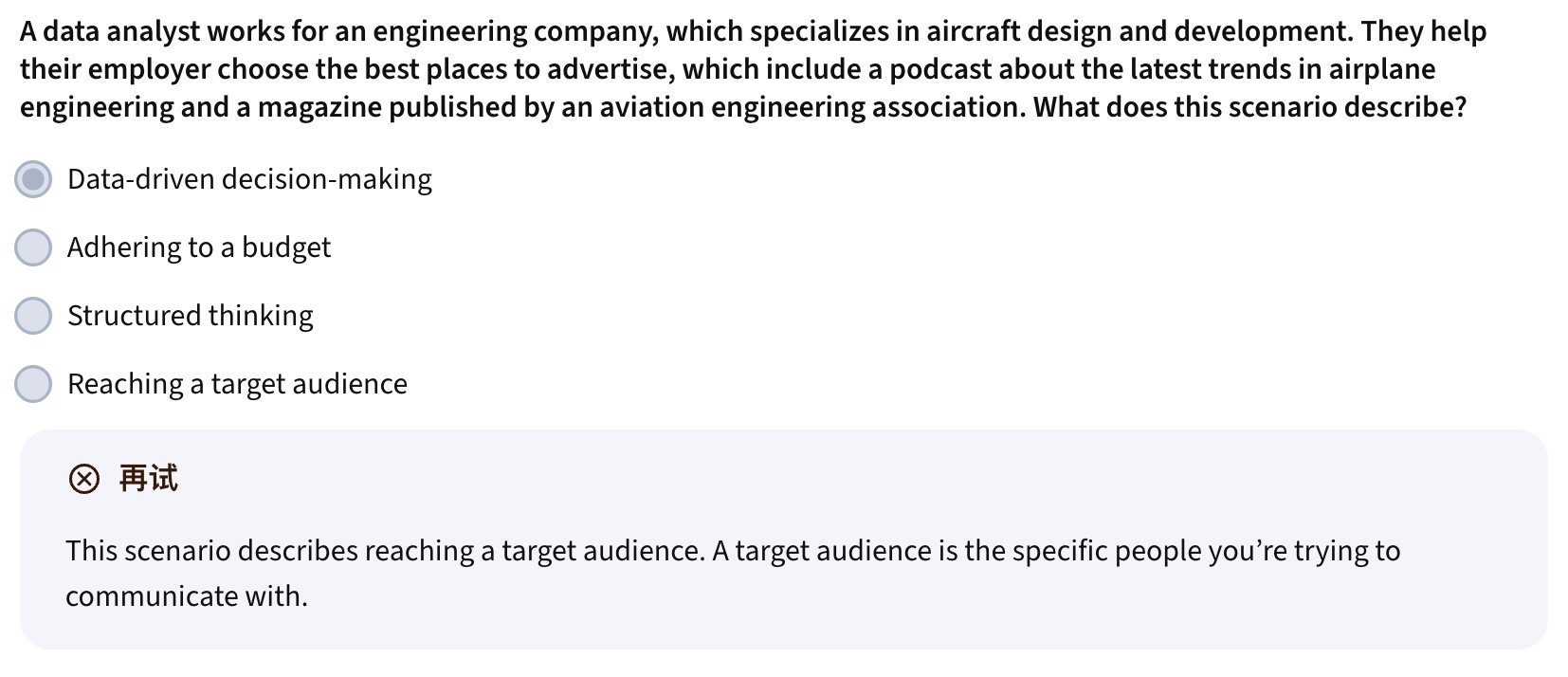
Task: Click the Data-driven decision-making option text
Action: (x=249, y=179)
